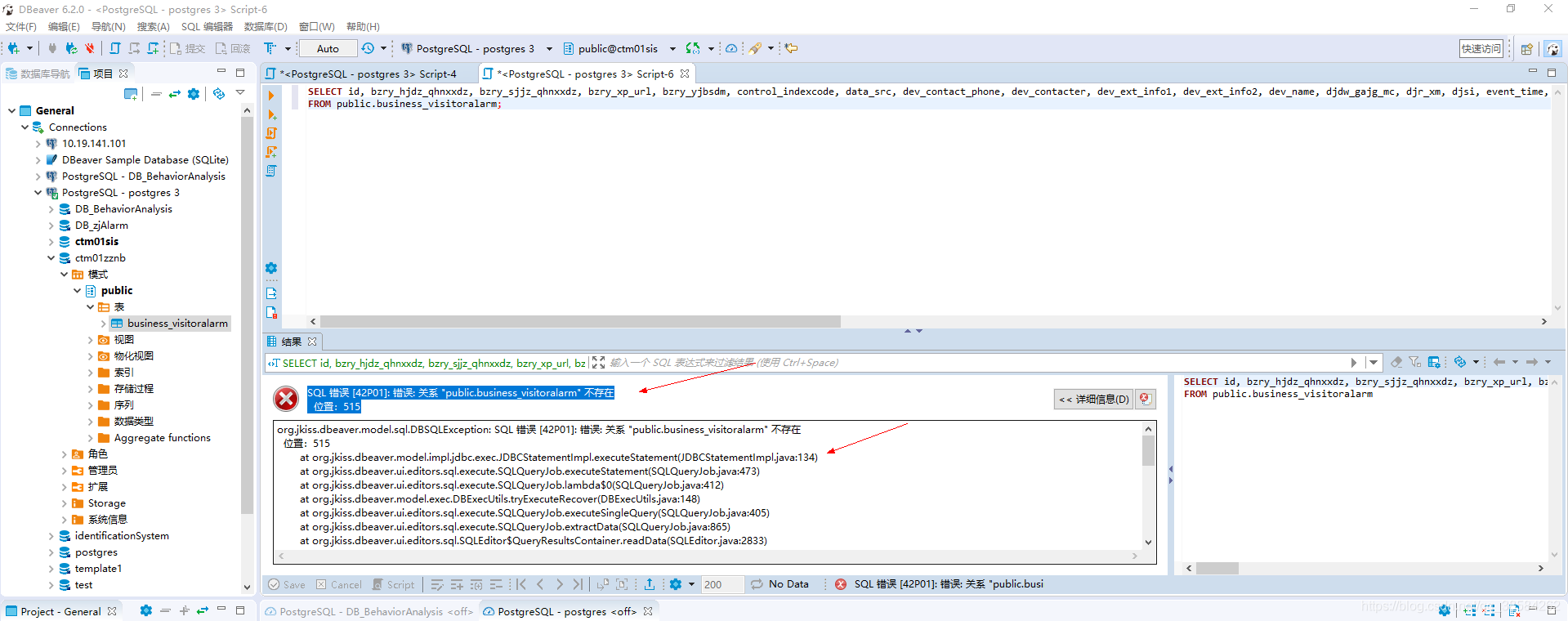
Task: Click the eraser clear filter icon
Action: (1396, 362)
